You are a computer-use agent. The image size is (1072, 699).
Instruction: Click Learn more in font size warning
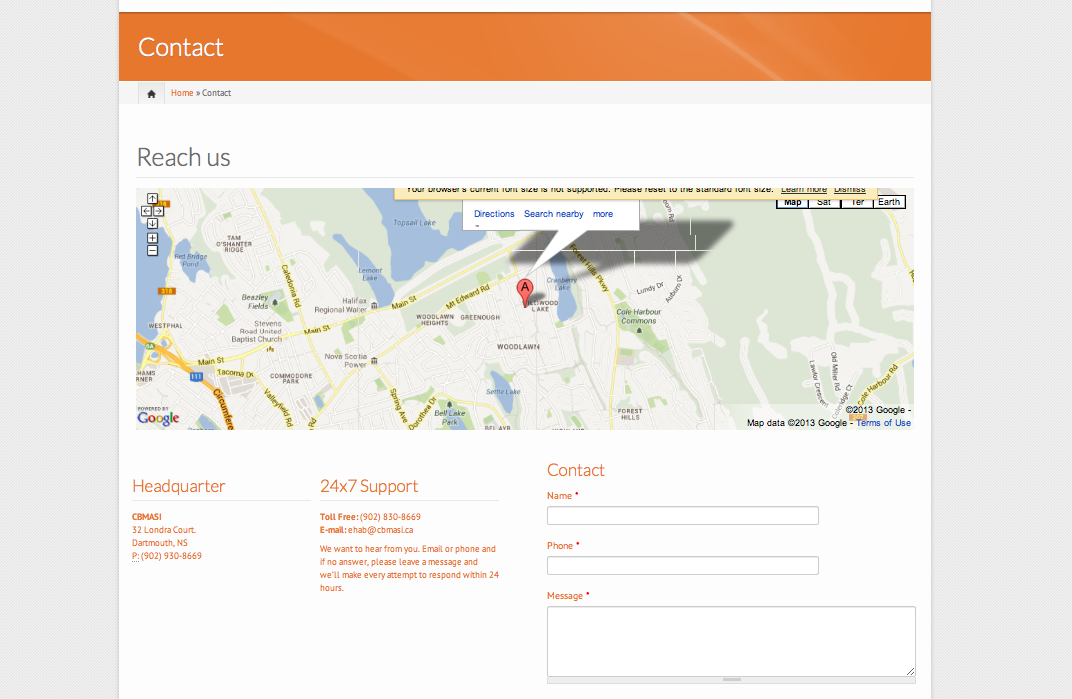tap(804, 189)
